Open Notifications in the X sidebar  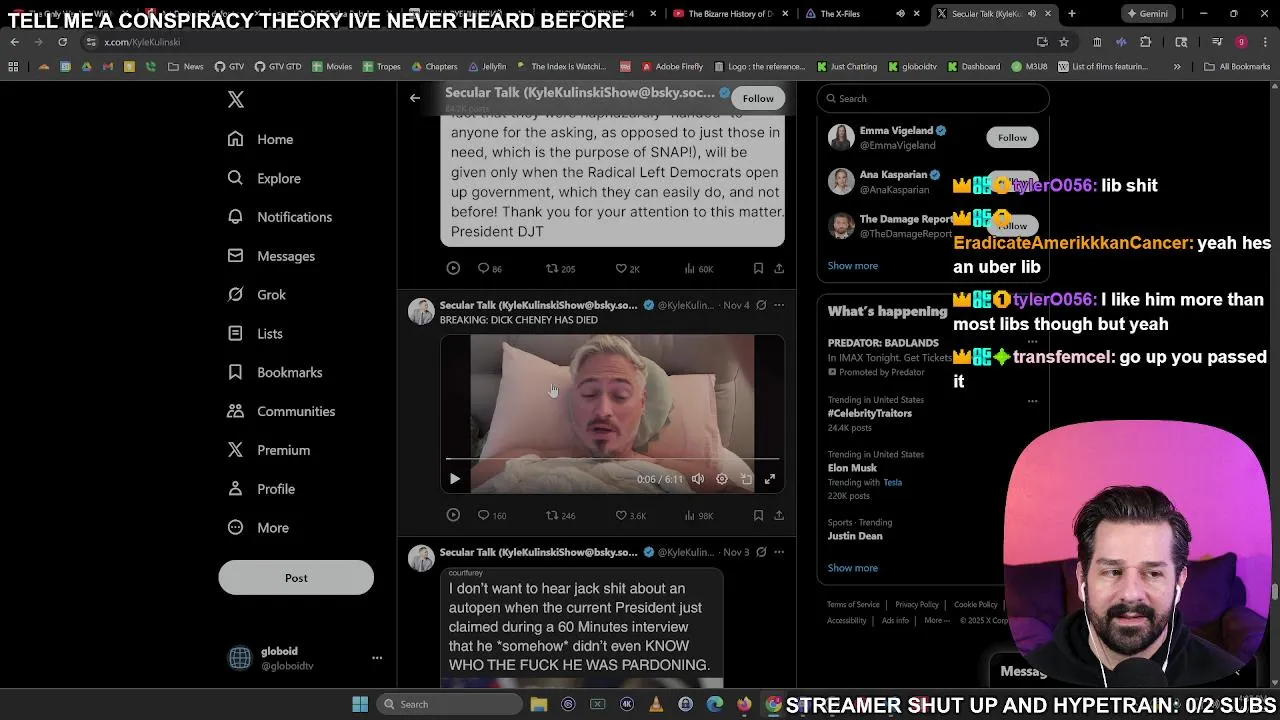coord(280,217)
